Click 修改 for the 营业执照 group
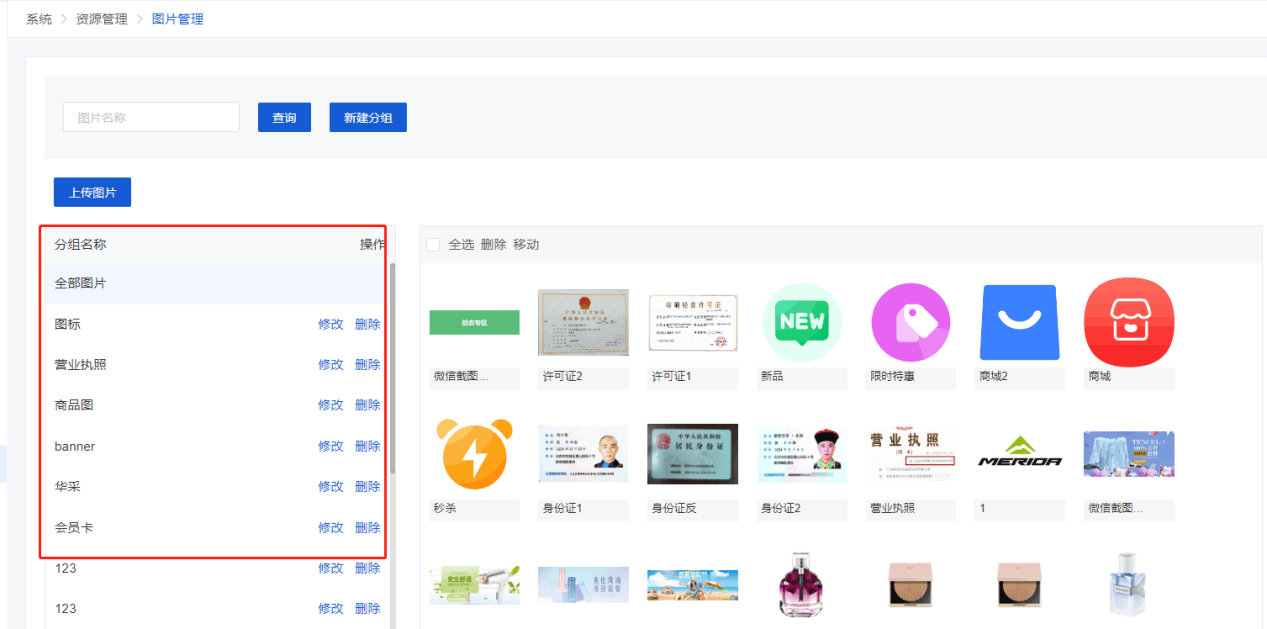 331,365
